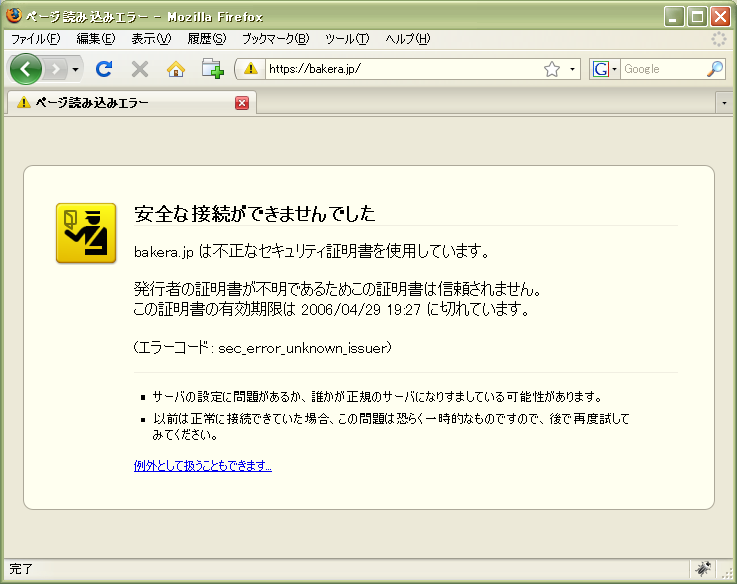This screenshot has width=737, height=584.
Task: Open the back/forward history dropdown arrow
Action: coord(75,70)
